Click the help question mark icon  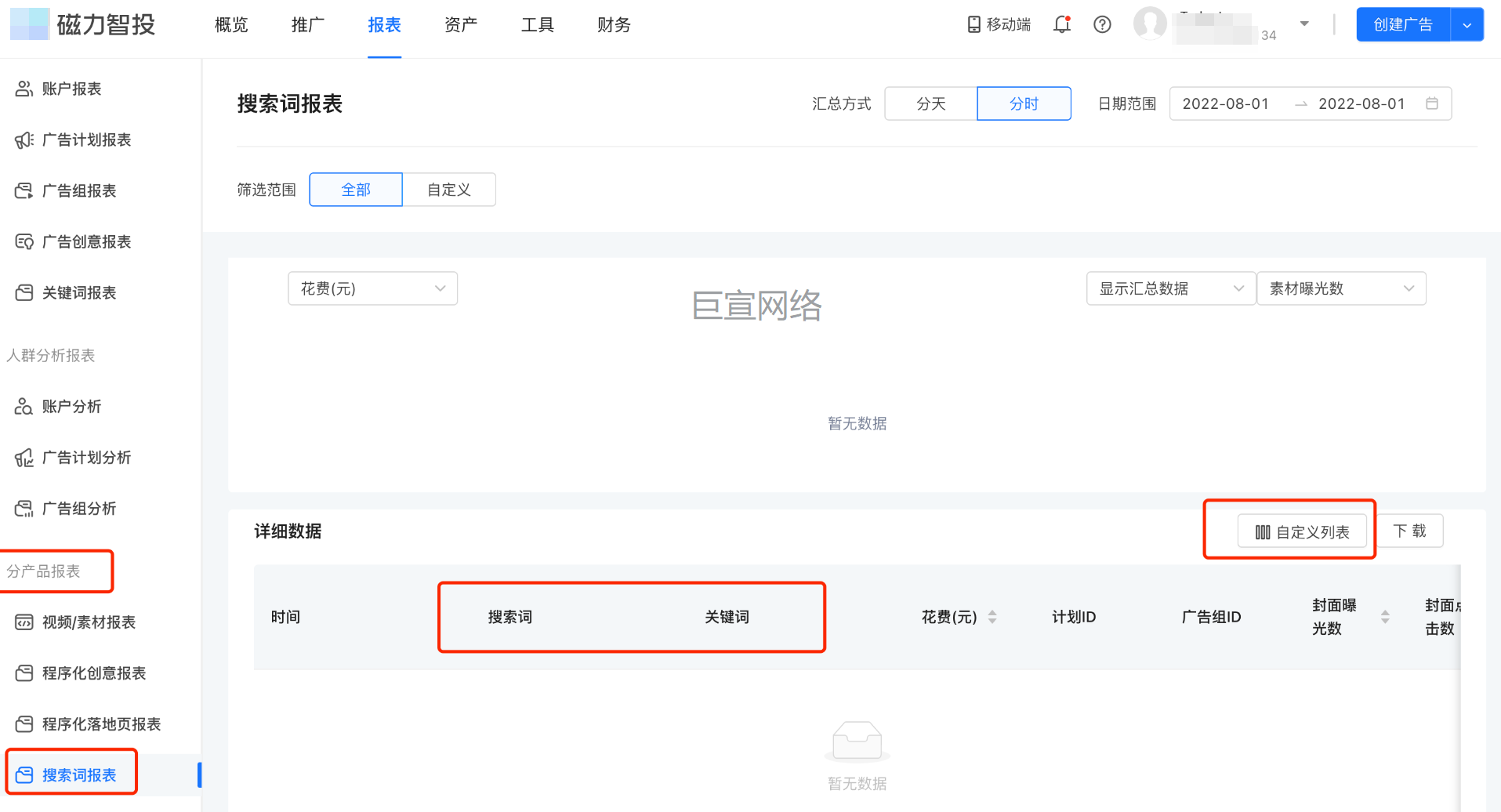pos(1102,24)
